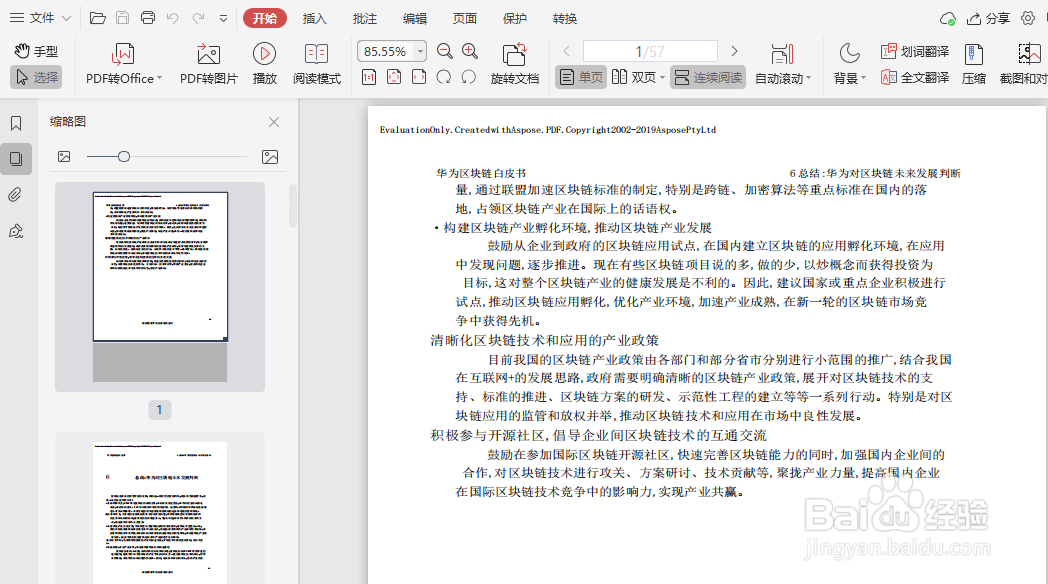Click the rotate counterclockwise icon

click(469, 78)
